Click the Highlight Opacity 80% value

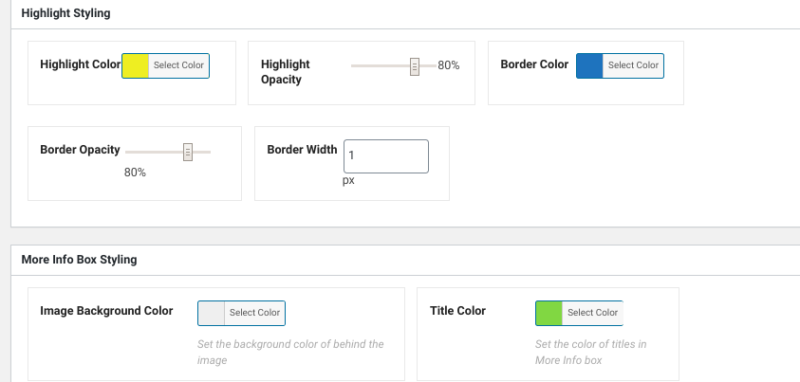tap(448, 65)
